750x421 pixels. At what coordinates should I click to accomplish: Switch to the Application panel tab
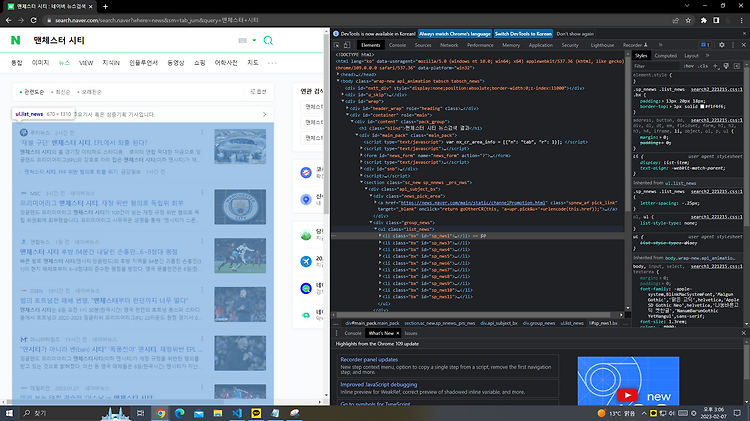coord(540,45)
